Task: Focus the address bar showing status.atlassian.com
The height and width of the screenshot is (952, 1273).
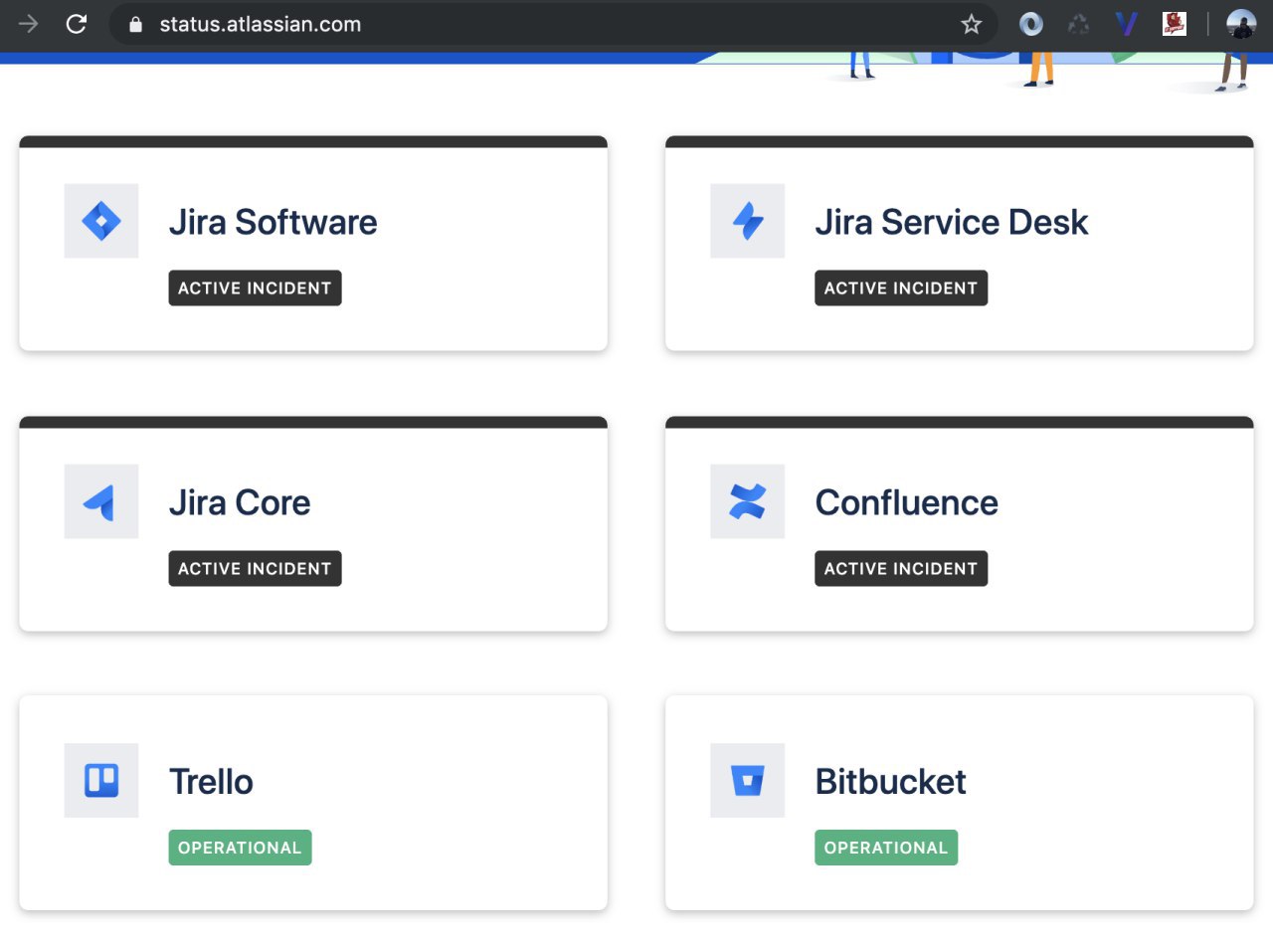Action: (x=552, y=24)
